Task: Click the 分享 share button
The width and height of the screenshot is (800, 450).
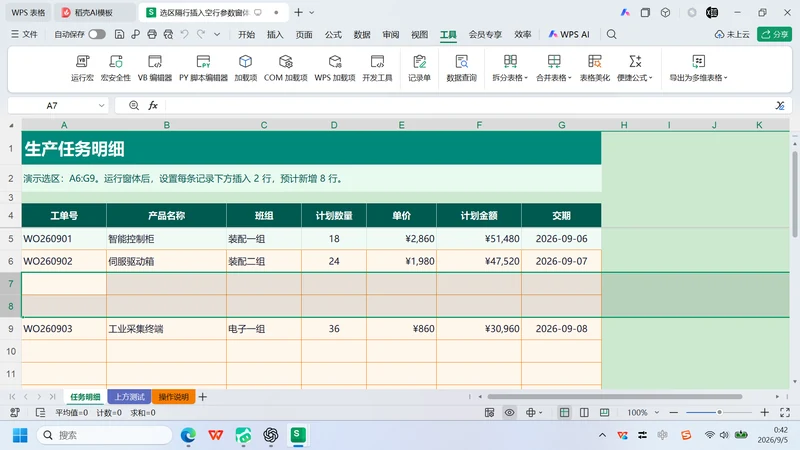Action: click(774, 34)
